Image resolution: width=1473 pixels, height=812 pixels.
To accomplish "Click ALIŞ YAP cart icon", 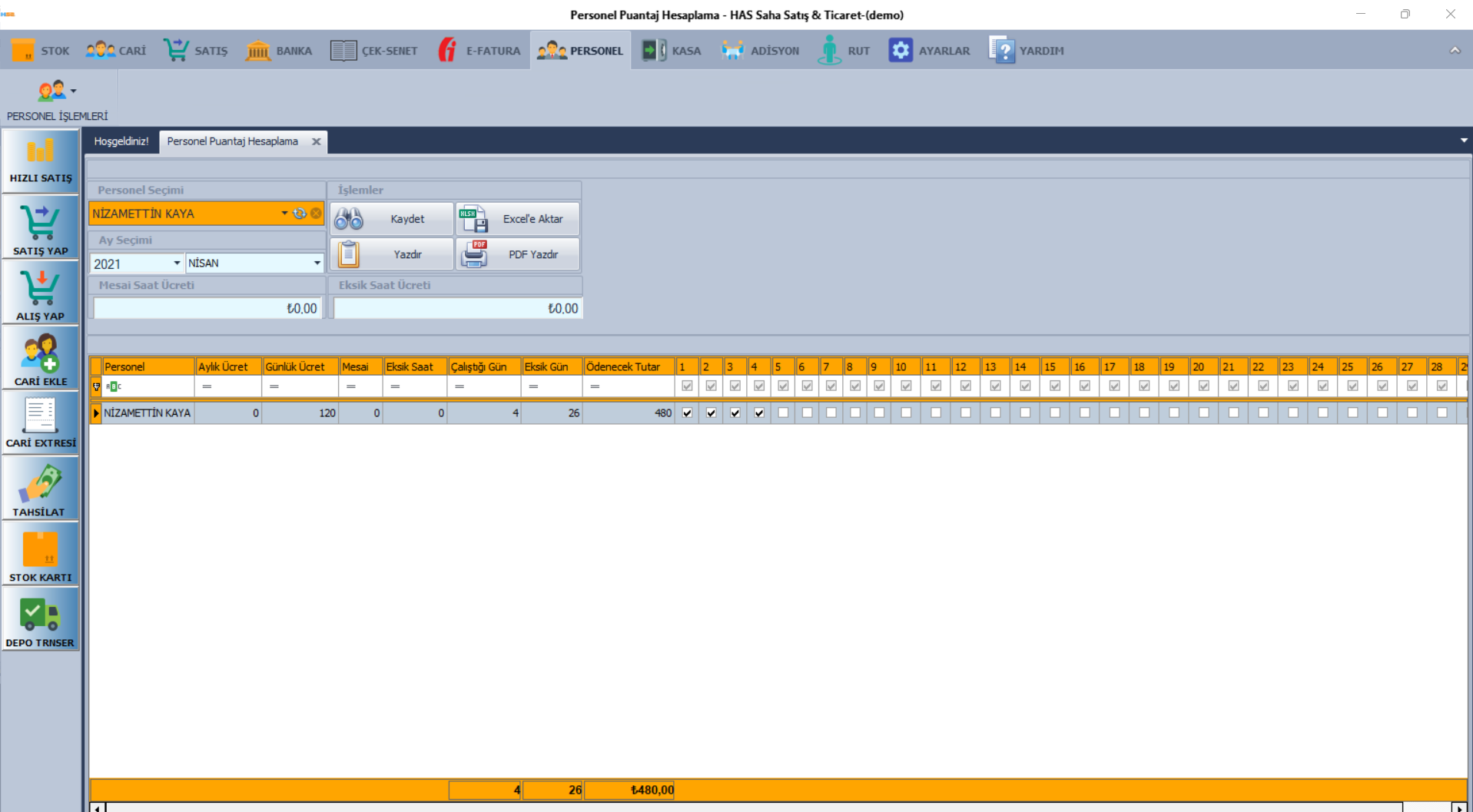I will (41, 288).
